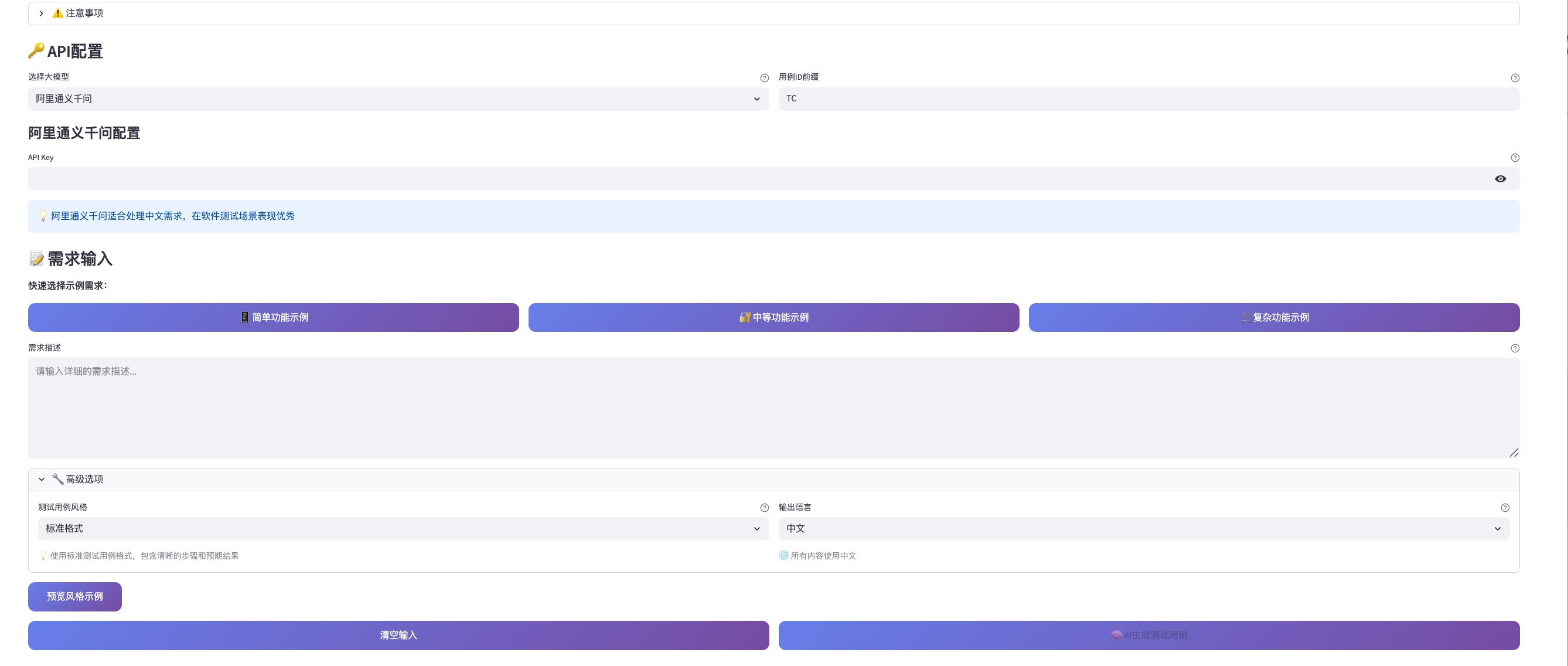The image size is (1568, 666).
Task: Click the AI生成测试用例 button
Action: pos(1148,636)
